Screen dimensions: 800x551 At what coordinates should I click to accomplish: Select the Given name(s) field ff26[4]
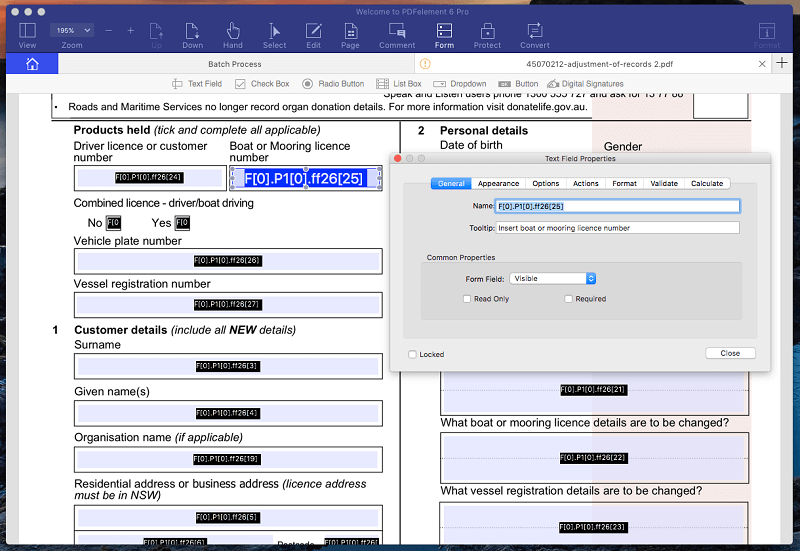pos(228,413)
